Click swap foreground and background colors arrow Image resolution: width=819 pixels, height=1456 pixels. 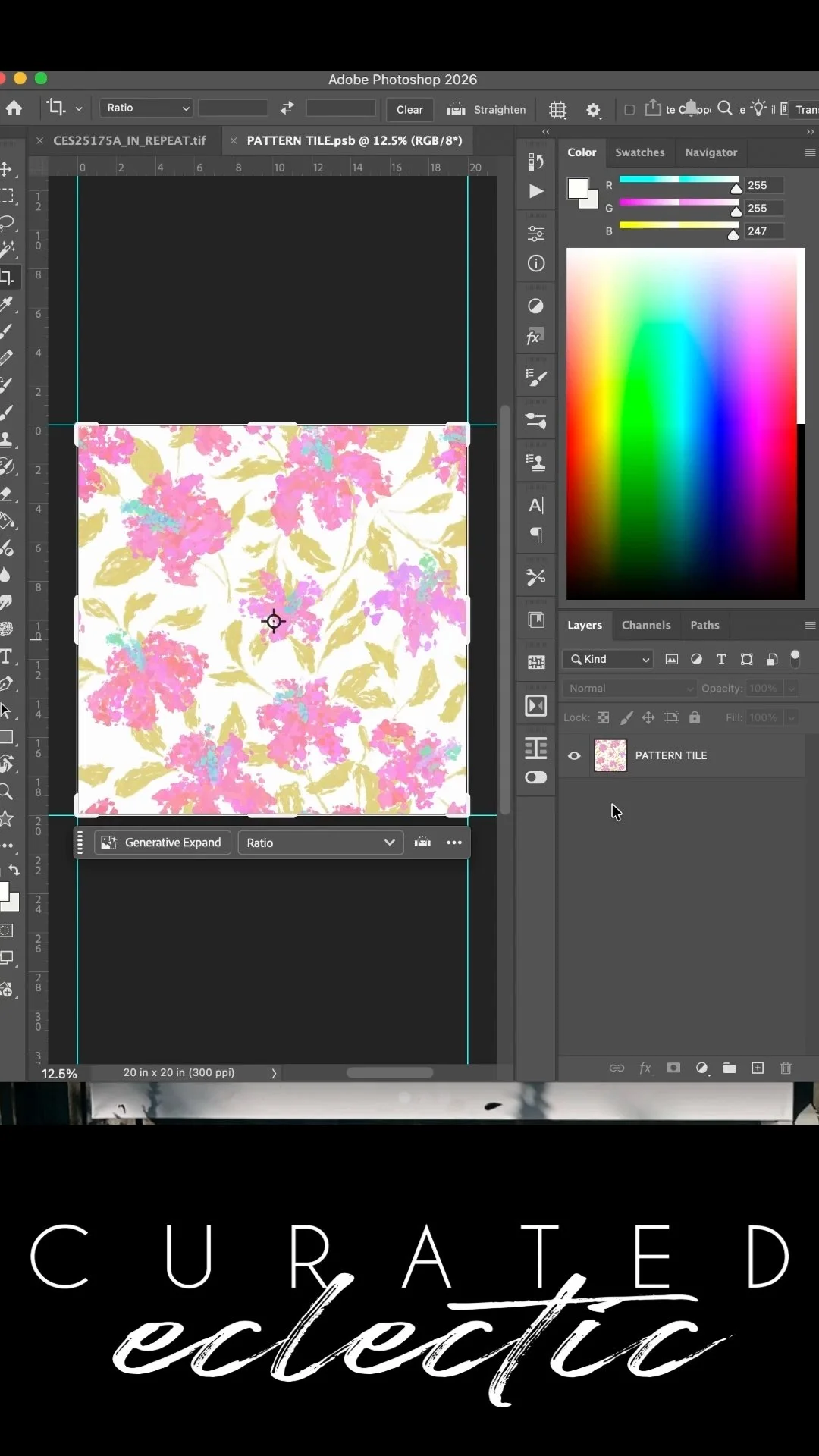(14, 871)
